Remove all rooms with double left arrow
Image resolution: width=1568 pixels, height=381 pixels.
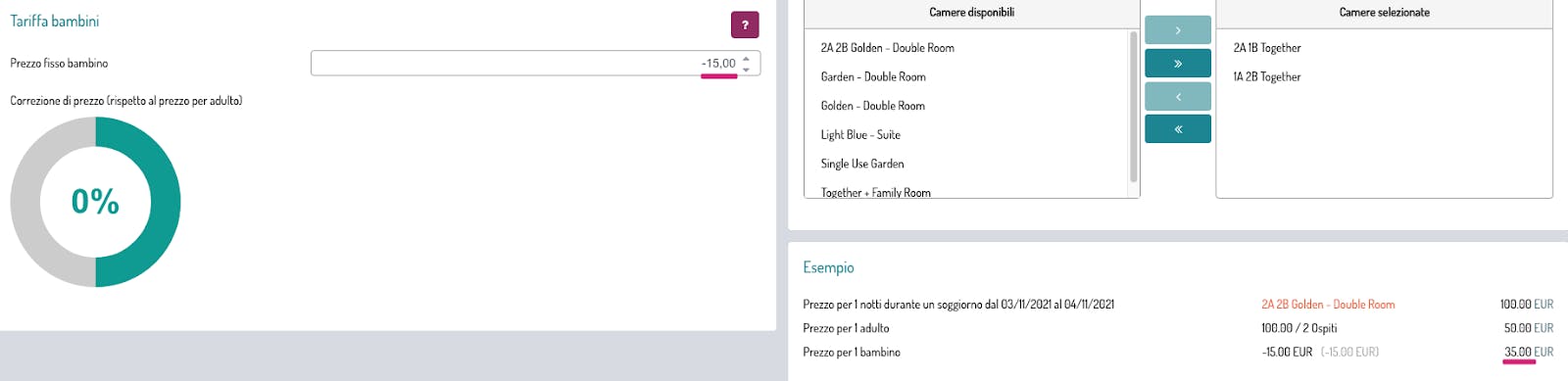coord(1178,129)
